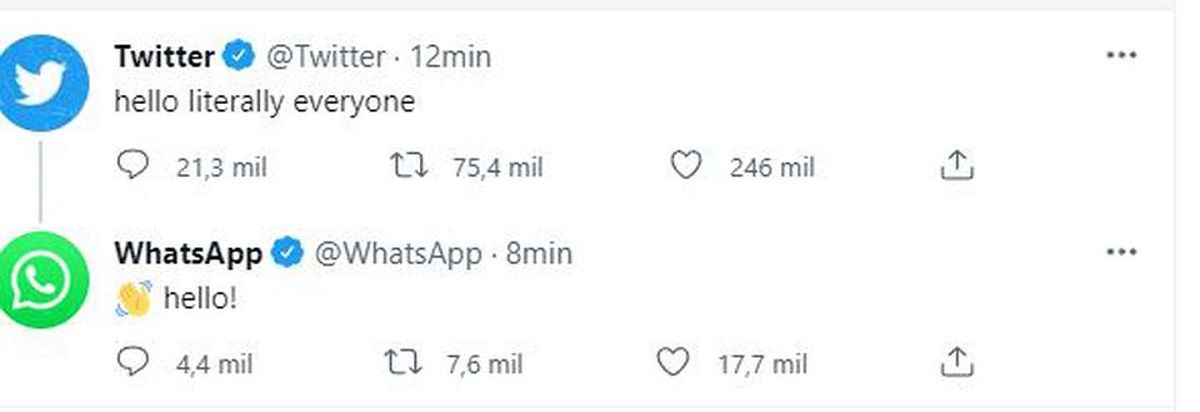1200x412 pixels.
Task: Click the 246 mil likes count
Action: (x=772, y=168)
